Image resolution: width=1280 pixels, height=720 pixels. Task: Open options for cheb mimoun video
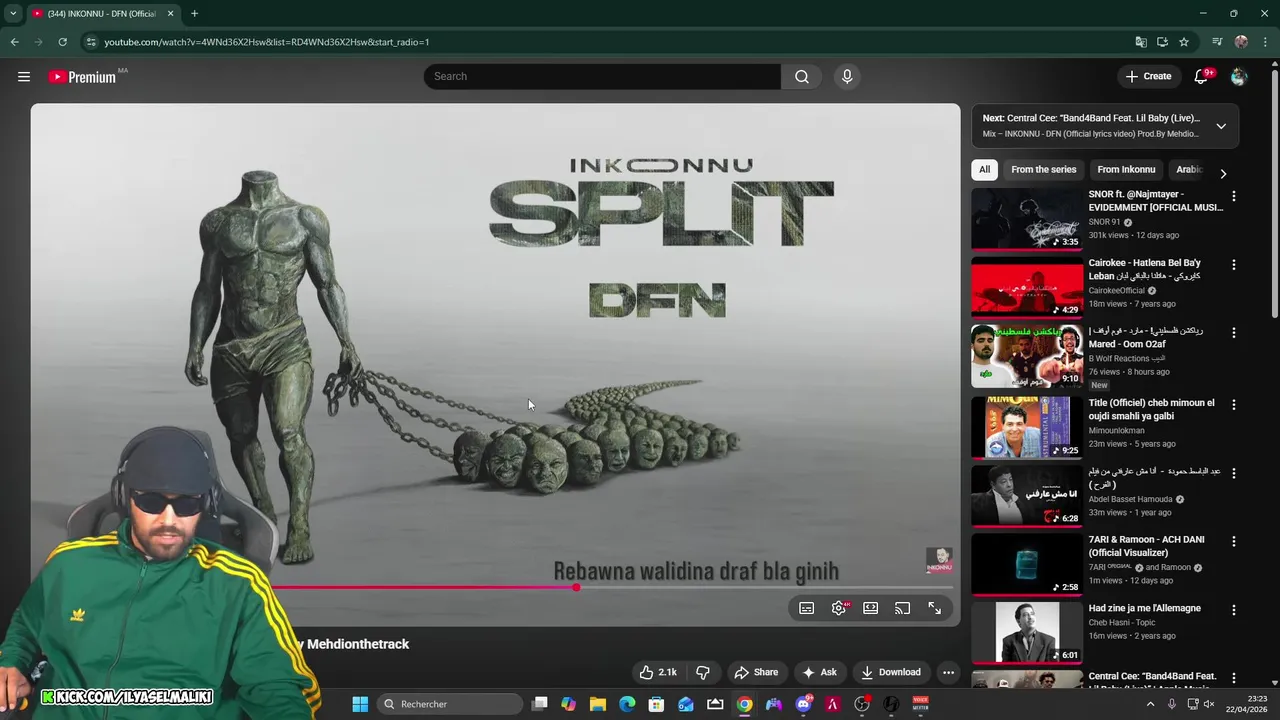[x=1233, y=405]
